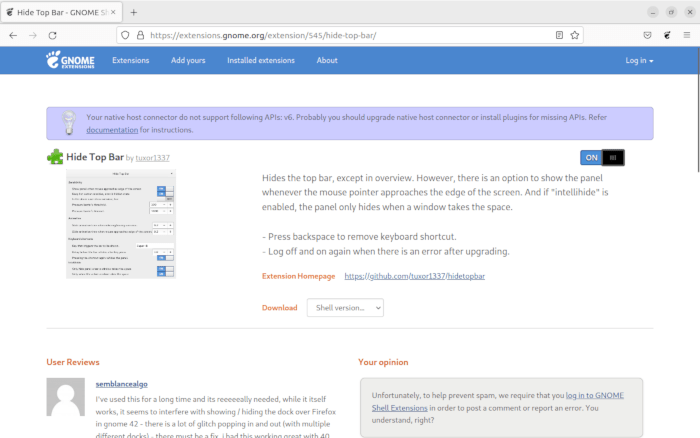Image resolution: width=700 pixels, height=438 pixels.
Task: Maximize the browser window
Action: coord(671,12)
